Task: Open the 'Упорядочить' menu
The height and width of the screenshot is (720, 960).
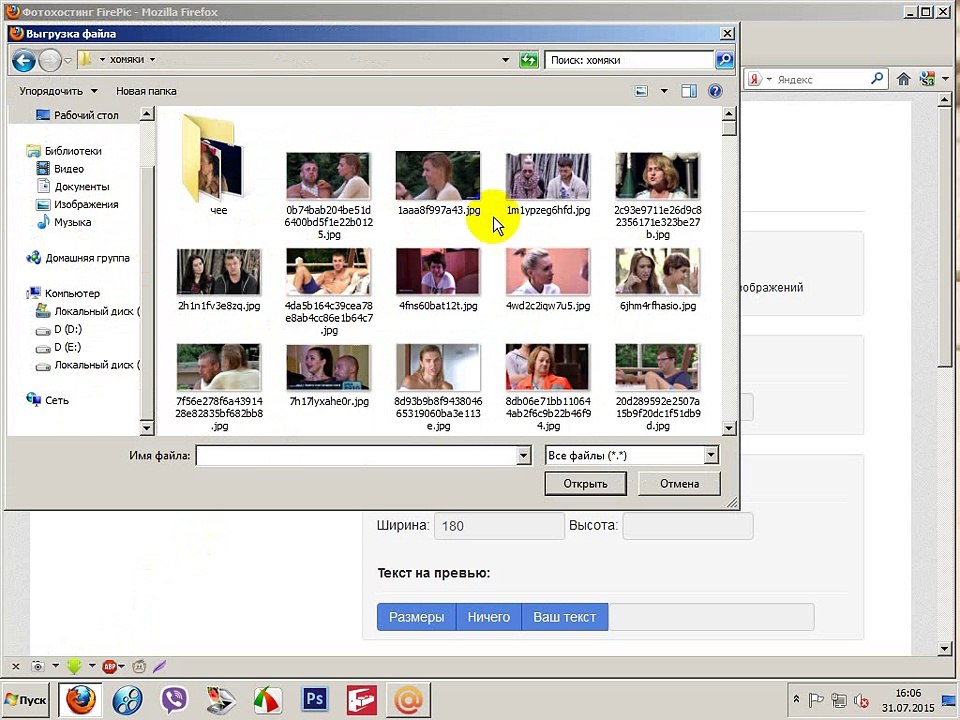Action: (x=58, y=91)
